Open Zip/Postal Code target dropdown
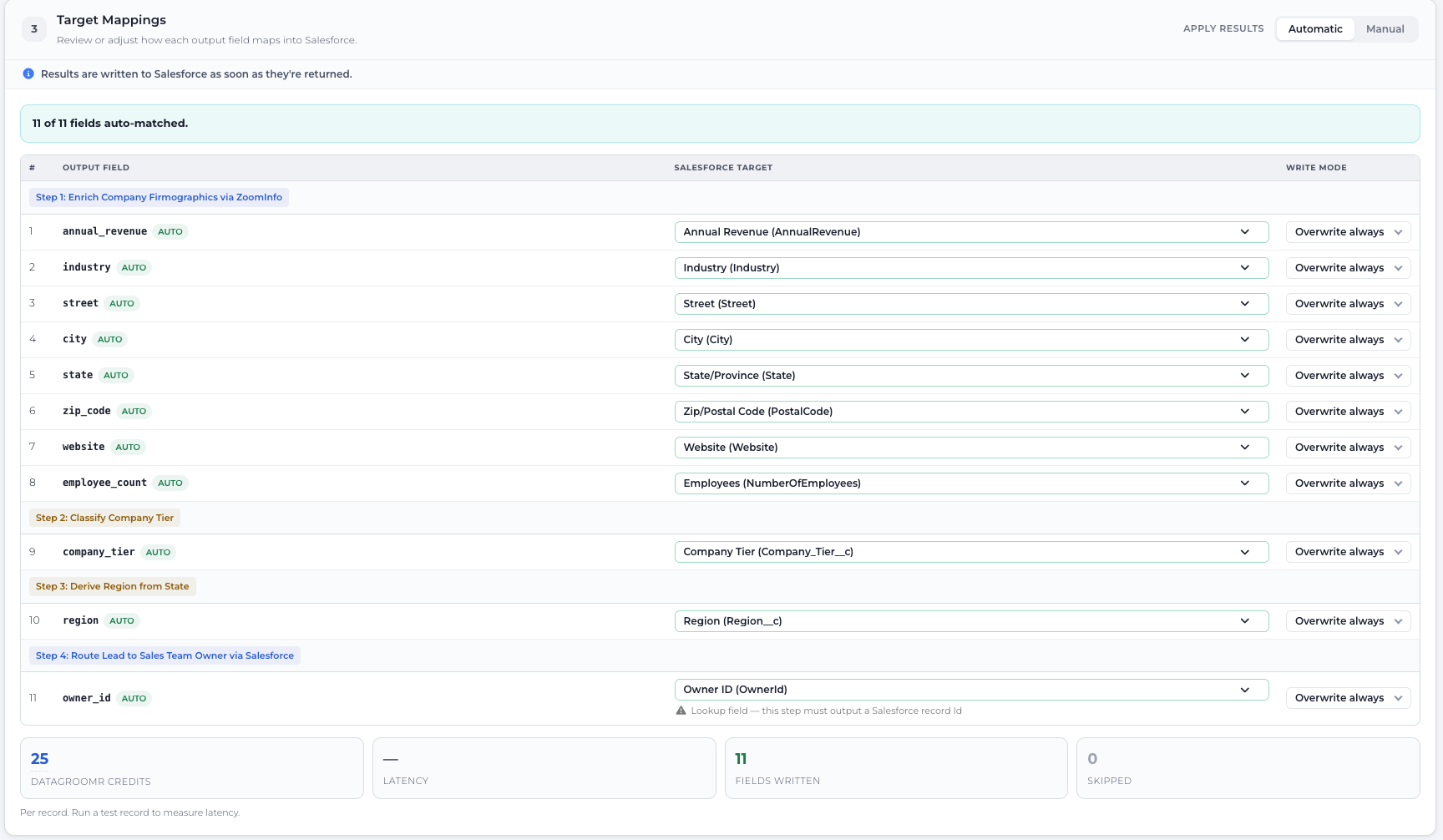 point(972,412)
